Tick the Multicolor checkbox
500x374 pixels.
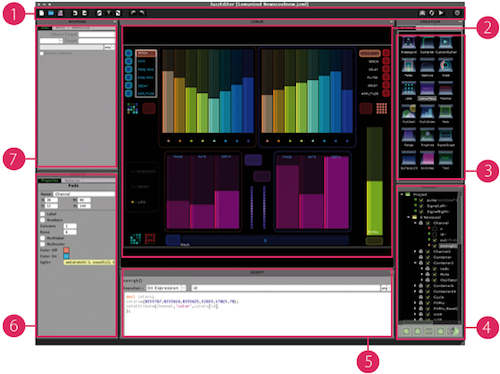click(x=42, y=244)
